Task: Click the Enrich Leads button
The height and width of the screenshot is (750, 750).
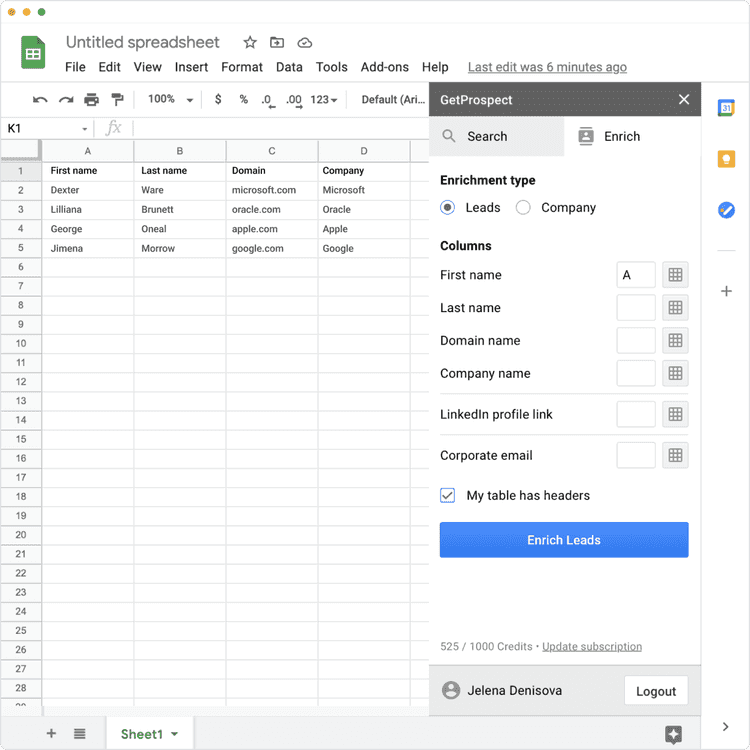Action: (564, 540)
